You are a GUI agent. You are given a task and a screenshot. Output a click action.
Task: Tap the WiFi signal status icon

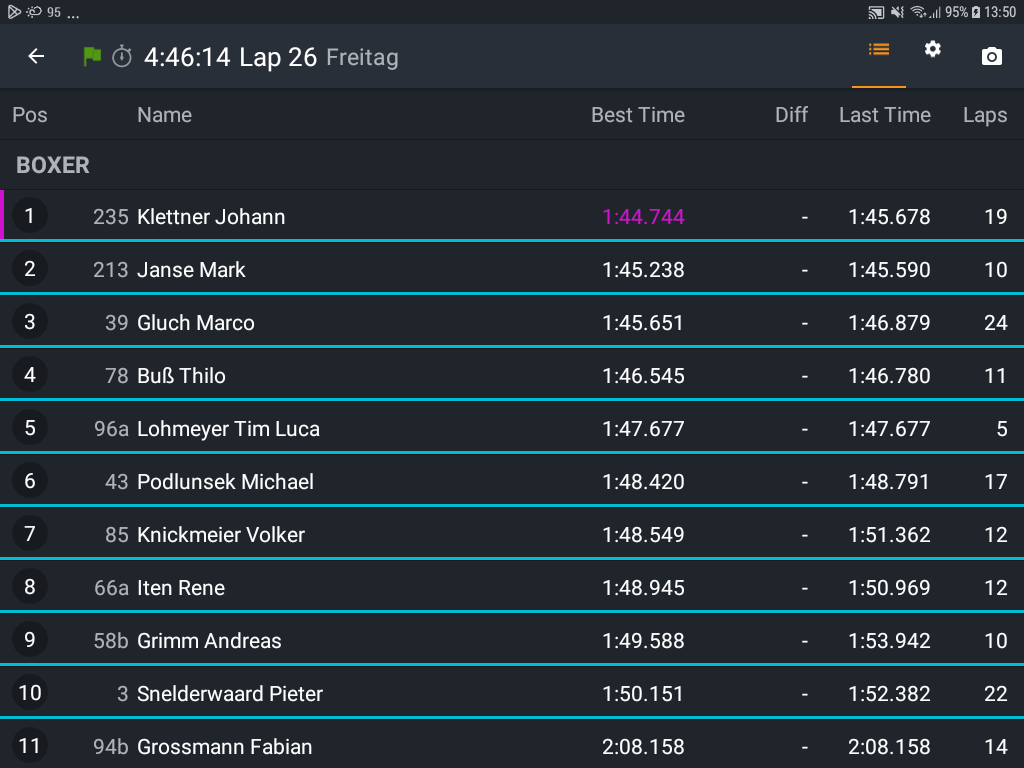tap(917, 12)
